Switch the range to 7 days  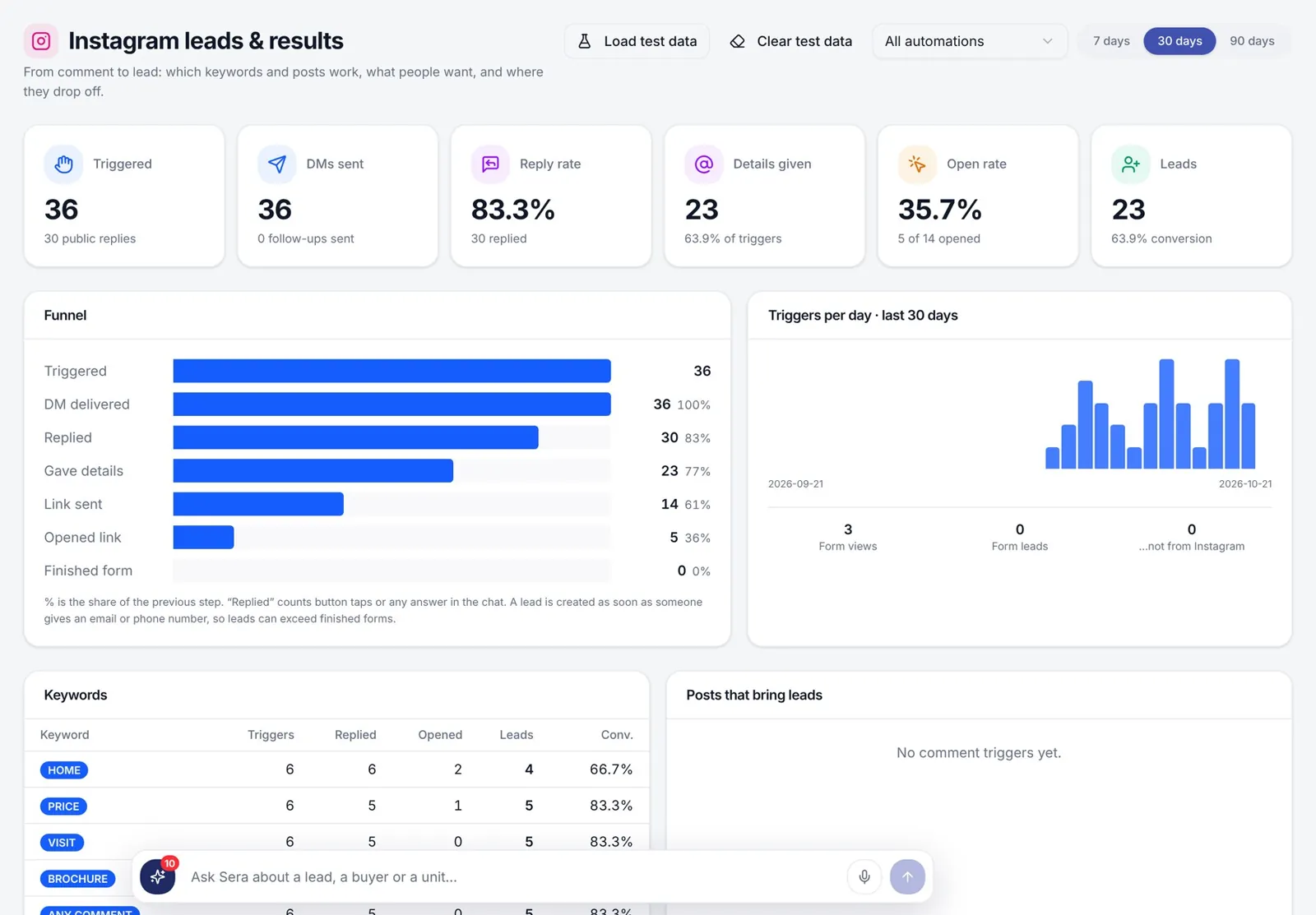point(1111,41)
